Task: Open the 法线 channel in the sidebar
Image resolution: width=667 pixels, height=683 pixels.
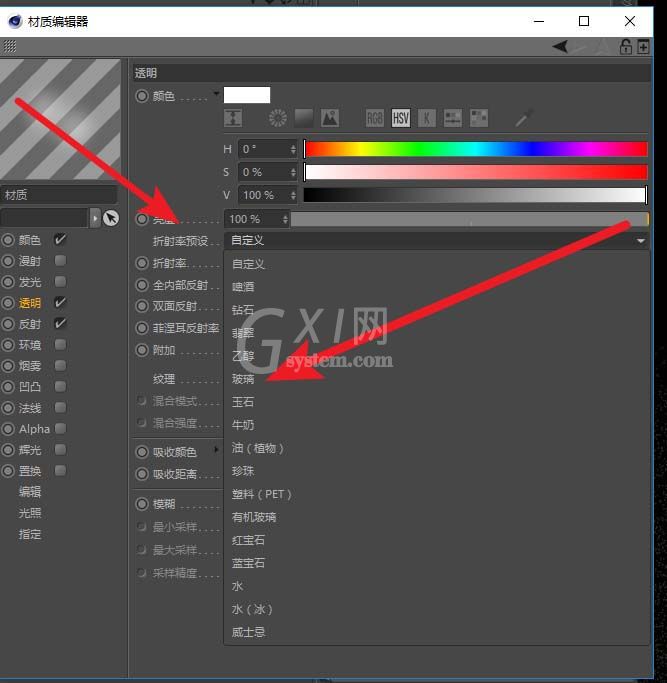Action: pyautogui.click(x=30, y=408)
